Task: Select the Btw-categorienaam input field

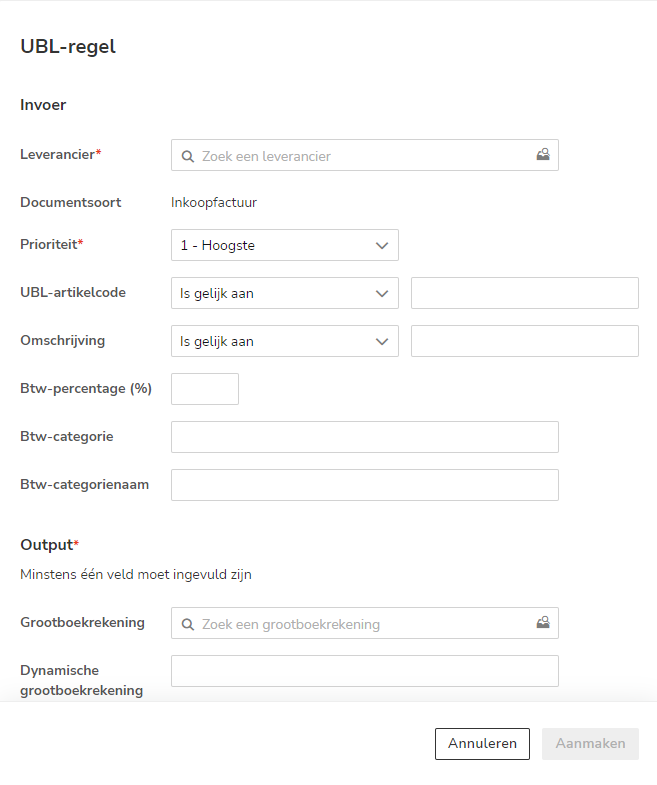Action: coord(364,485)
